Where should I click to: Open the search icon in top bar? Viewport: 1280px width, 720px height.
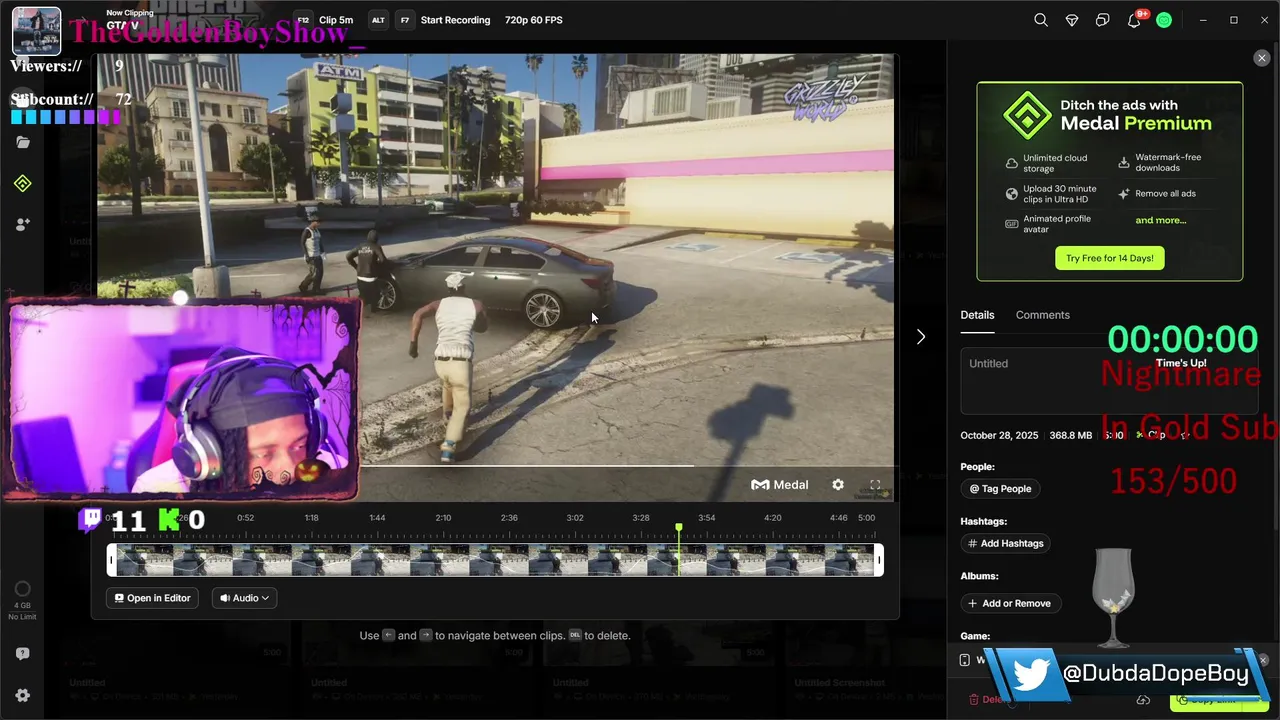[1041, 20]
